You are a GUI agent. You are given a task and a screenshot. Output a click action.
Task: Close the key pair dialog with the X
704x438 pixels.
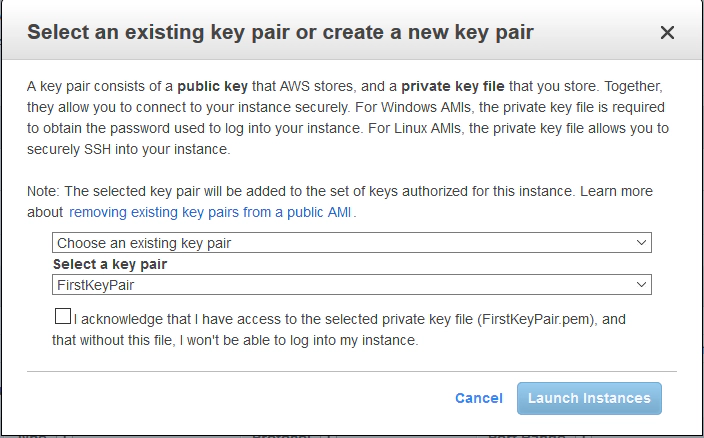pos(667,33)
